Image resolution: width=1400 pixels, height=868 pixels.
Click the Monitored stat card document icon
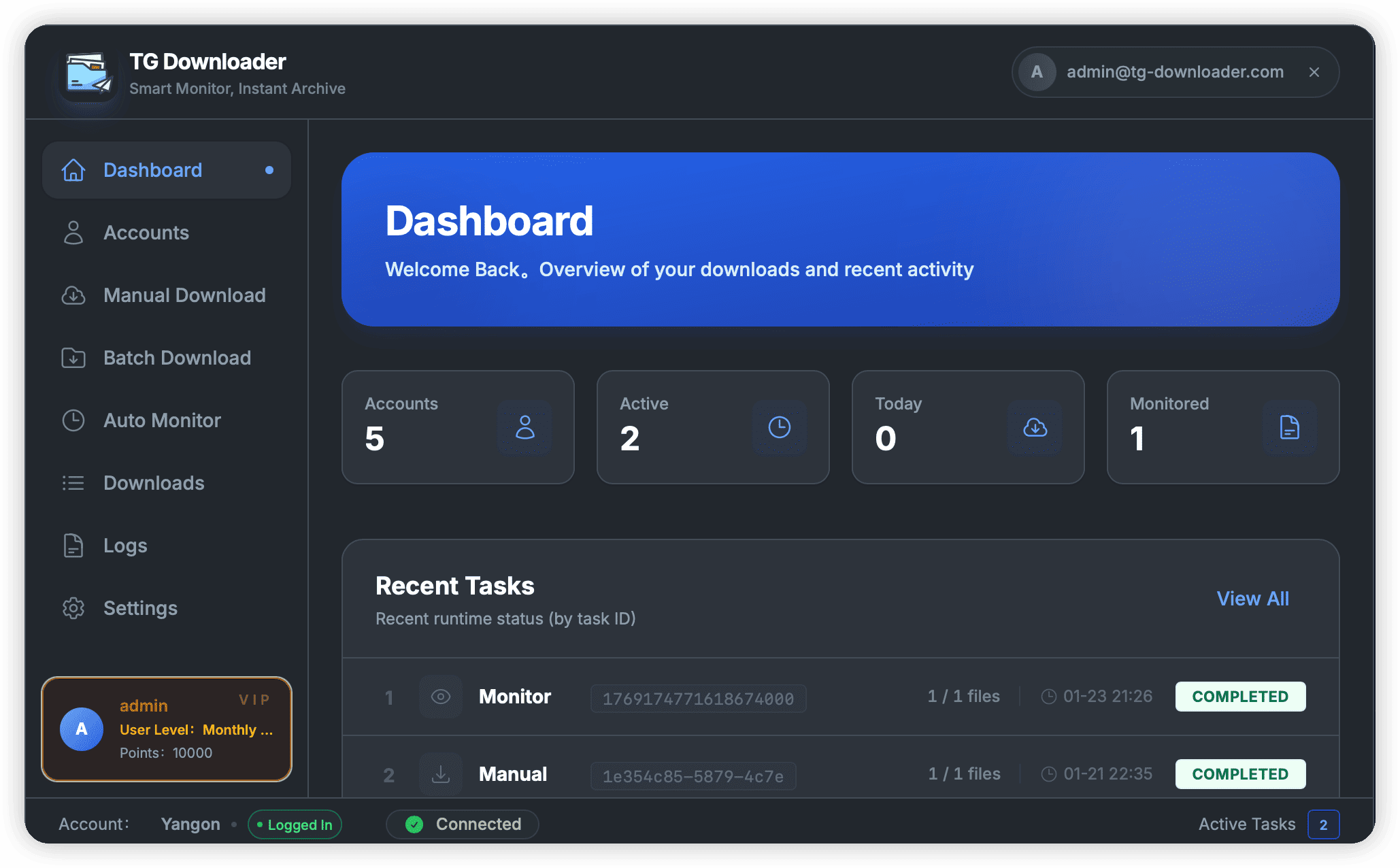click(1289, 427)
